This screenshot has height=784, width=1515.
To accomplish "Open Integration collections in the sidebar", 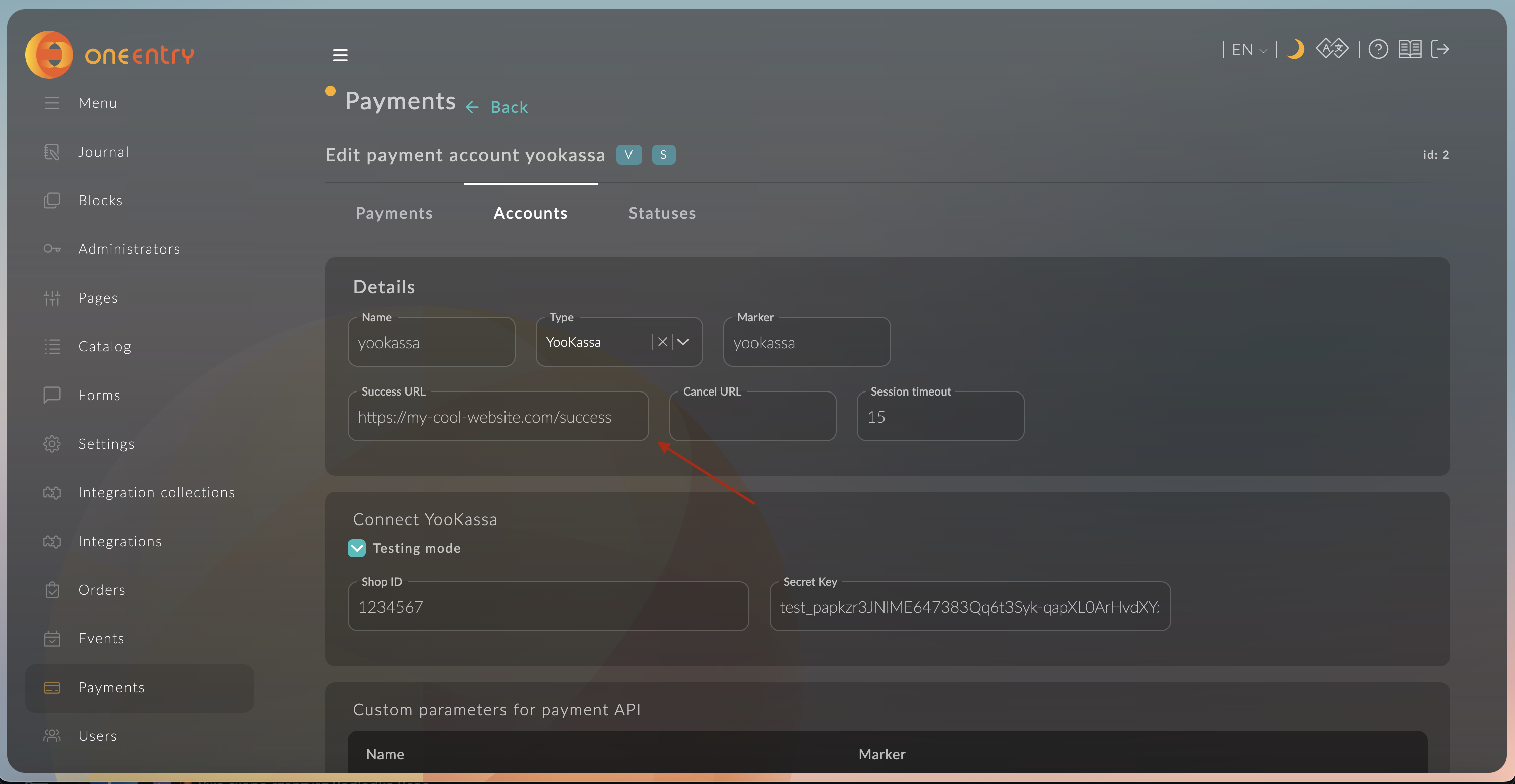I will coord(157,492).
